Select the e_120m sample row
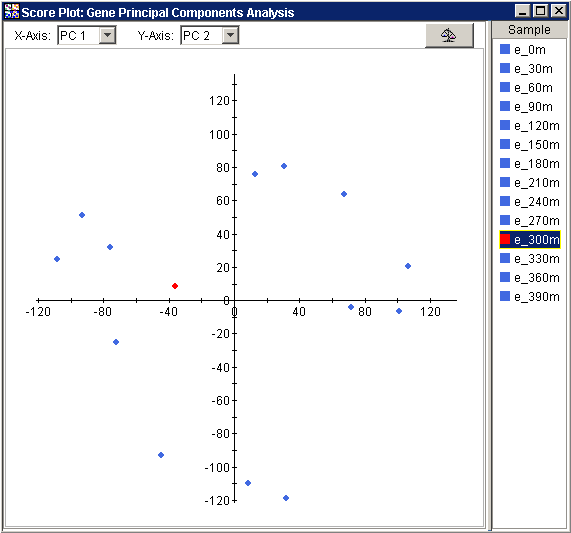 [530, 125]
